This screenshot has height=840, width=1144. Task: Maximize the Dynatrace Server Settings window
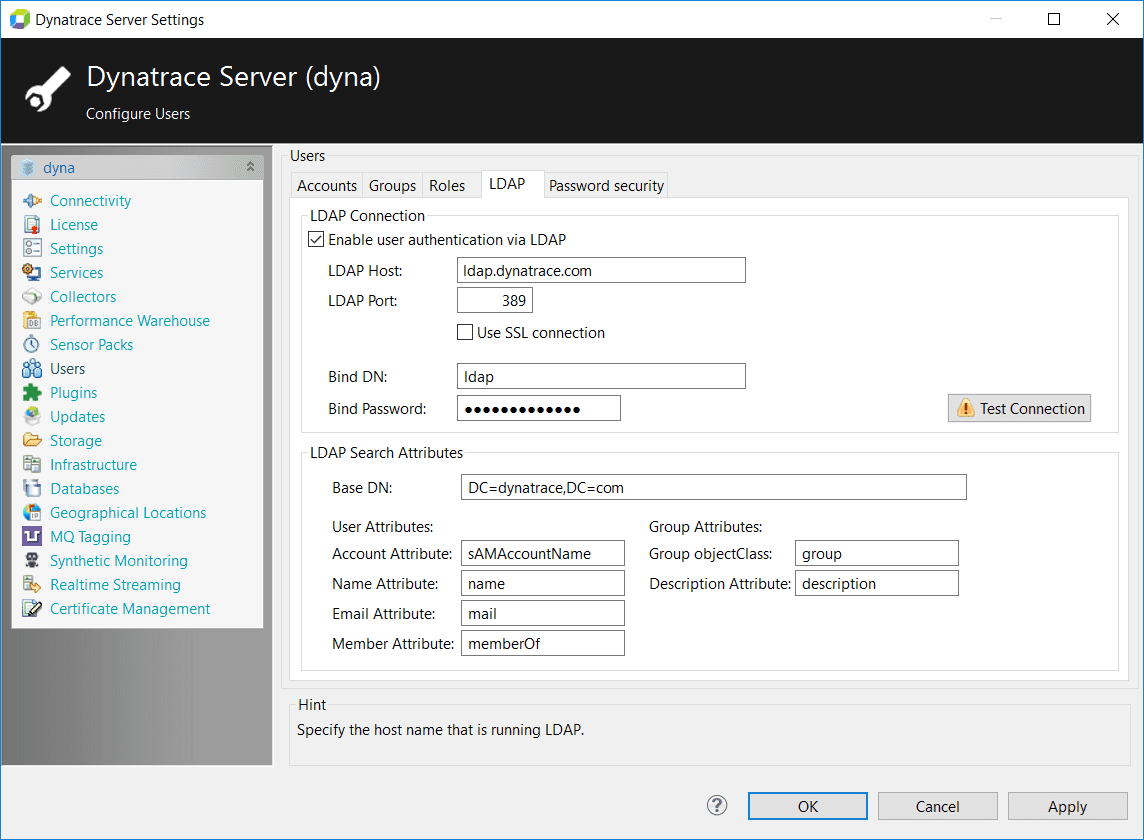[1054, 19]
